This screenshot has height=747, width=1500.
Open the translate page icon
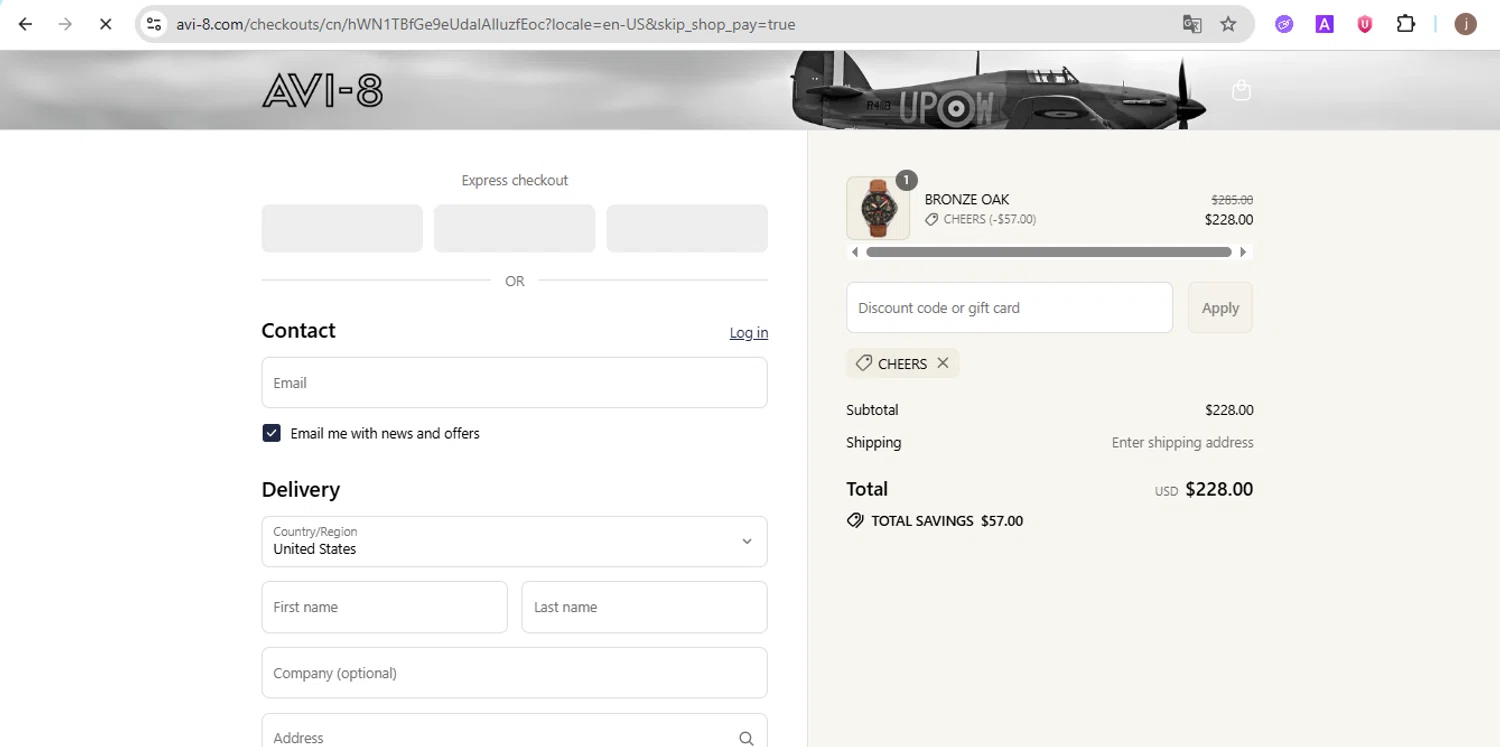(x=1192, y=24)
